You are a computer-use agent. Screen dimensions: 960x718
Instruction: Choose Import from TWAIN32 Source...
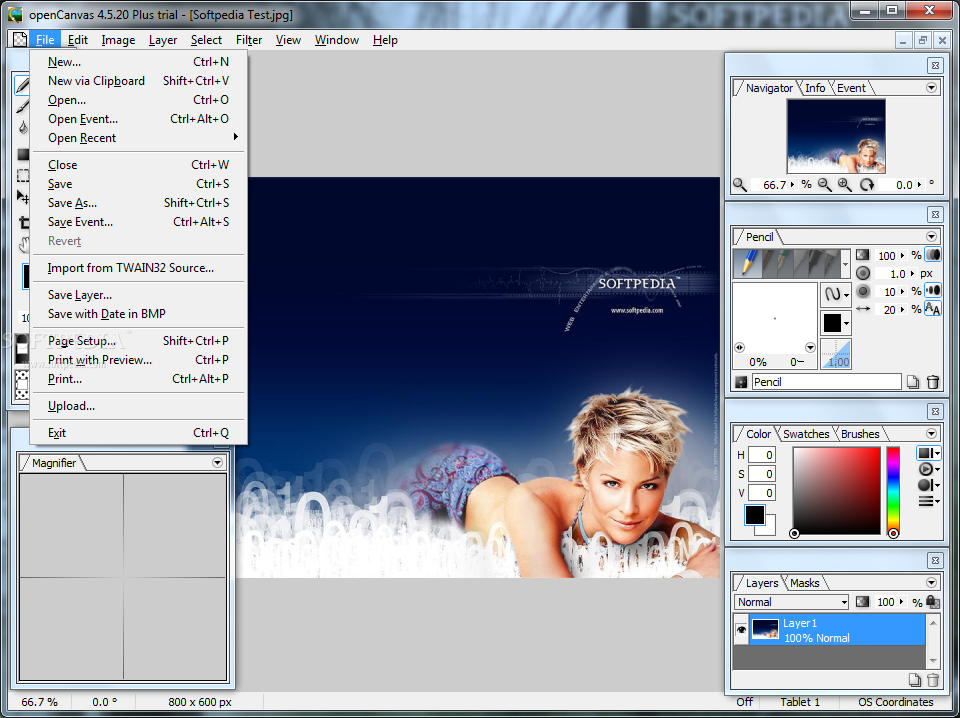139,267
